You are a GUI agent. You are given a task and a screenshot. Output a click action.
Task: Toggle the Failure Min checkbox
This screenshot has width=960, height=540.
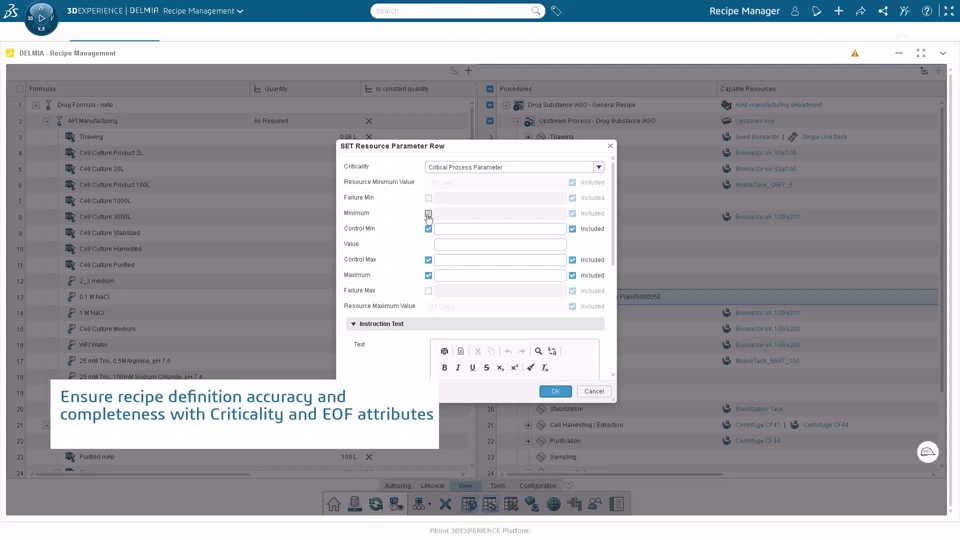pos(429,198)
